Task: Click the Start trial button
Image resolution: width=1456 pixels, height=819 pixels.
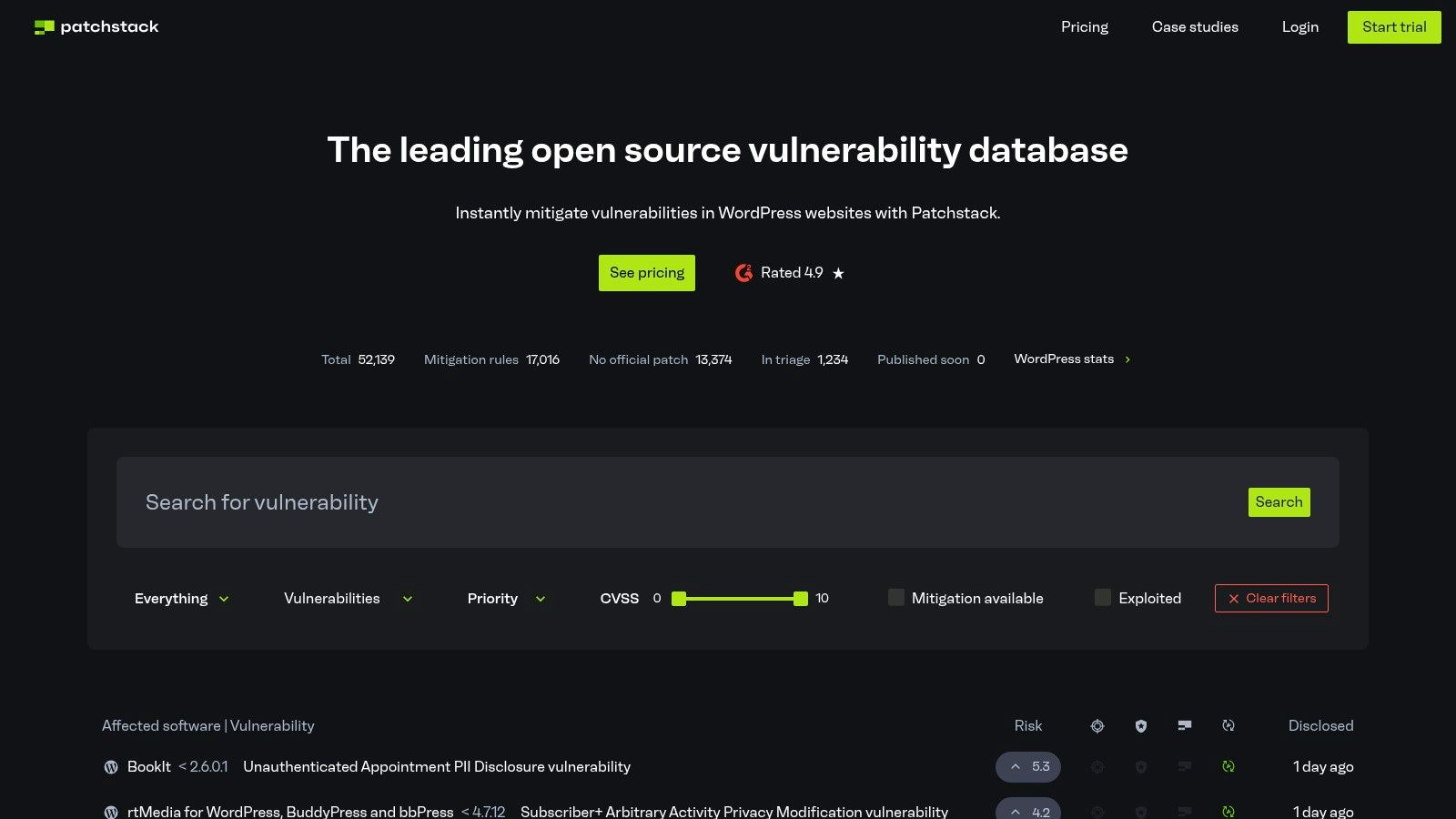Action: point(1394,27)
